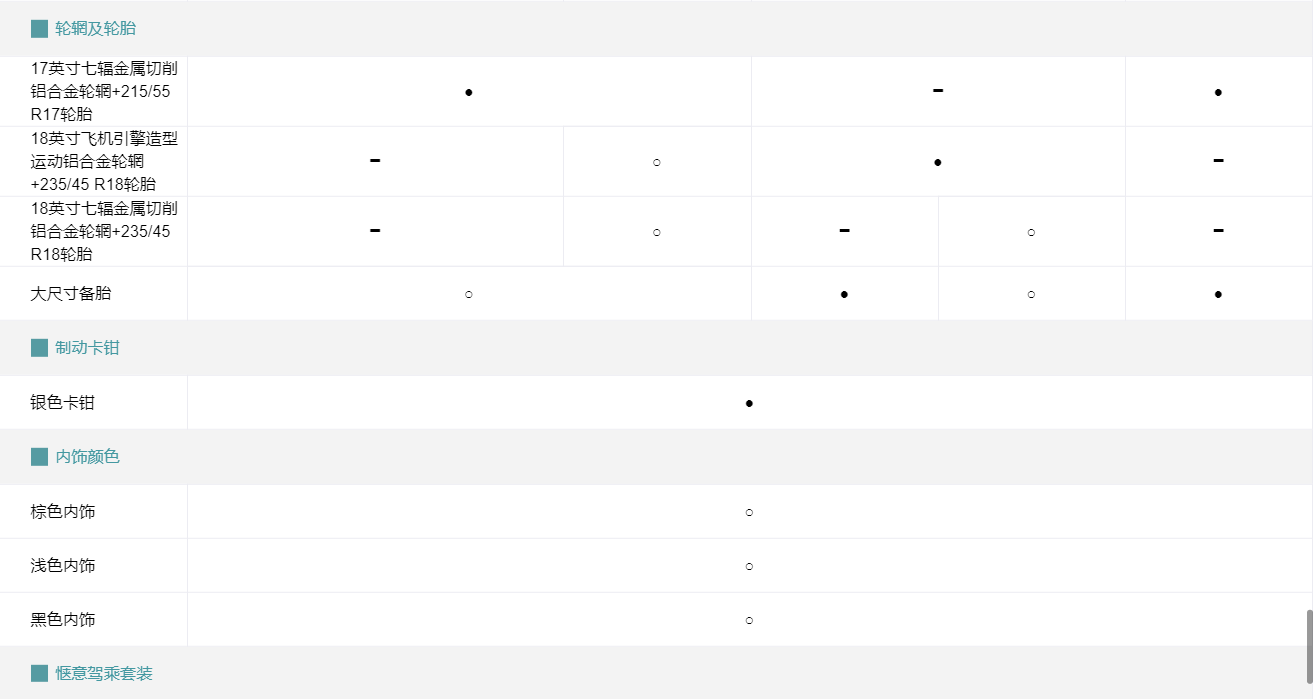Click the 黑色内饰 row label

coord(63,620)
